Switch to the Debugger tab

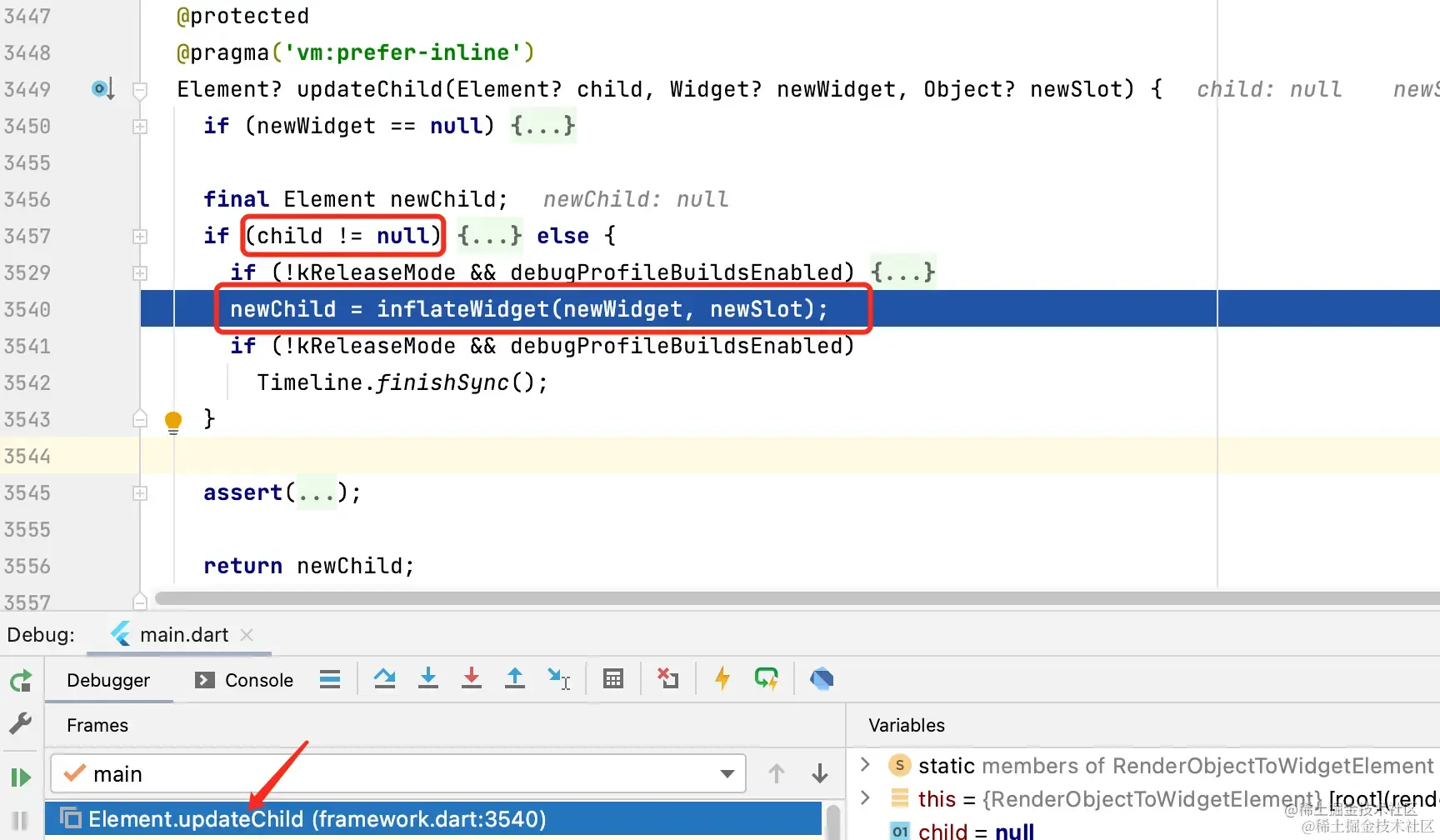[x=108, y=680]
